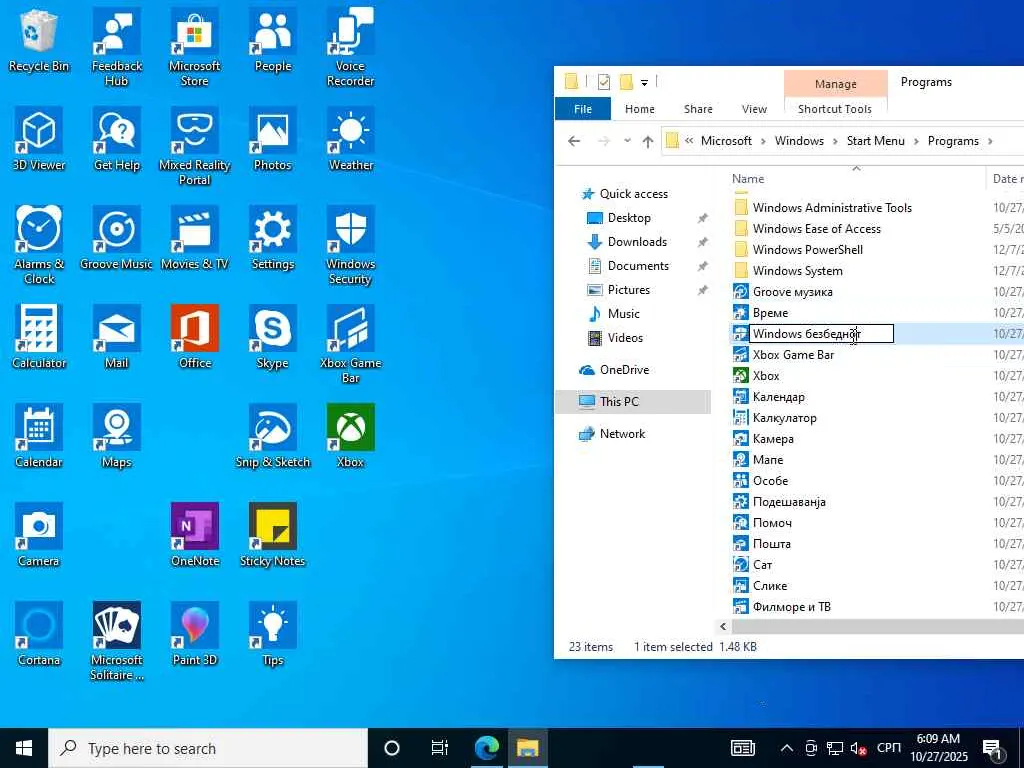Open the View ribbon tab
The width and height of the screenshot is (1024, 768).
click(x=754, y=109)
